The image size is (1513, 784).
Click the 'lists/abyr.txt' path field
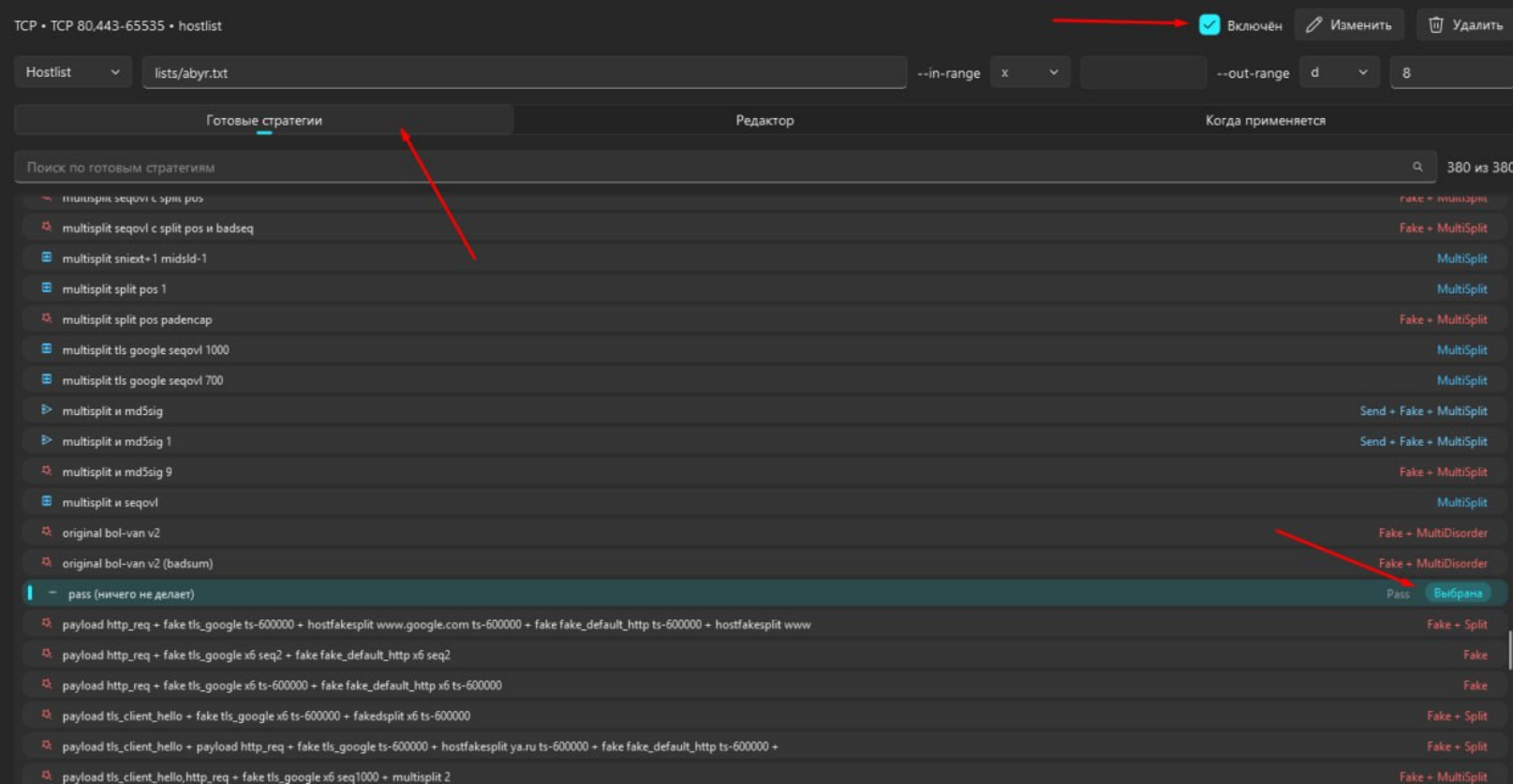pos(525,73)
